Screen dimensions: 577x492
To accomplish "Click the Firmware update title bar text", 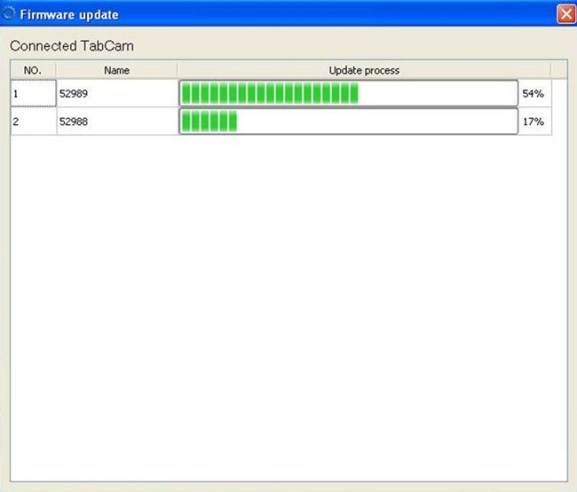I will [x=69, y=15].
